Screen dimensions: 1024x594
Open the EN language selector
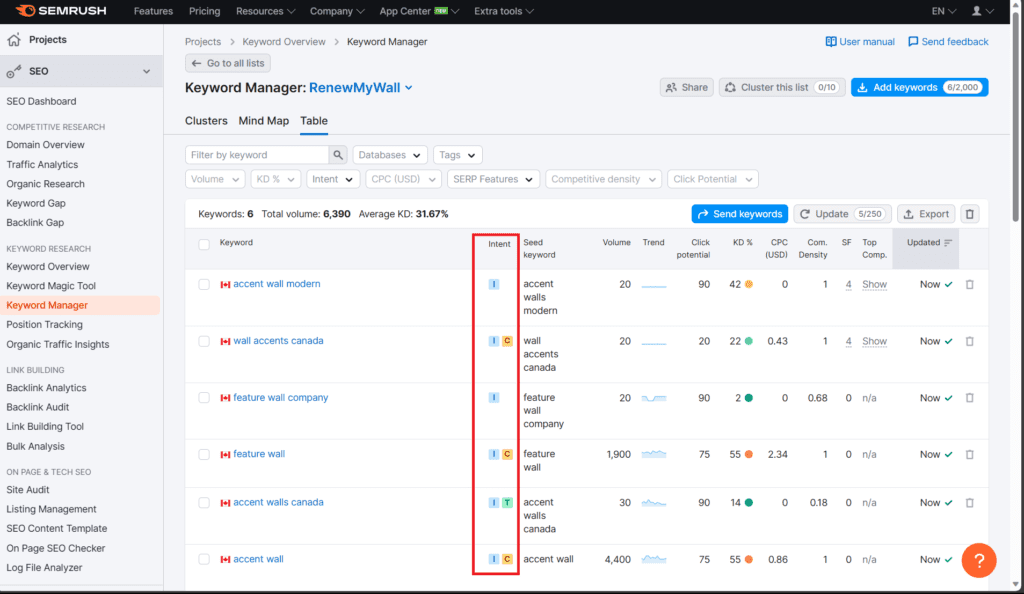[944, 11]
